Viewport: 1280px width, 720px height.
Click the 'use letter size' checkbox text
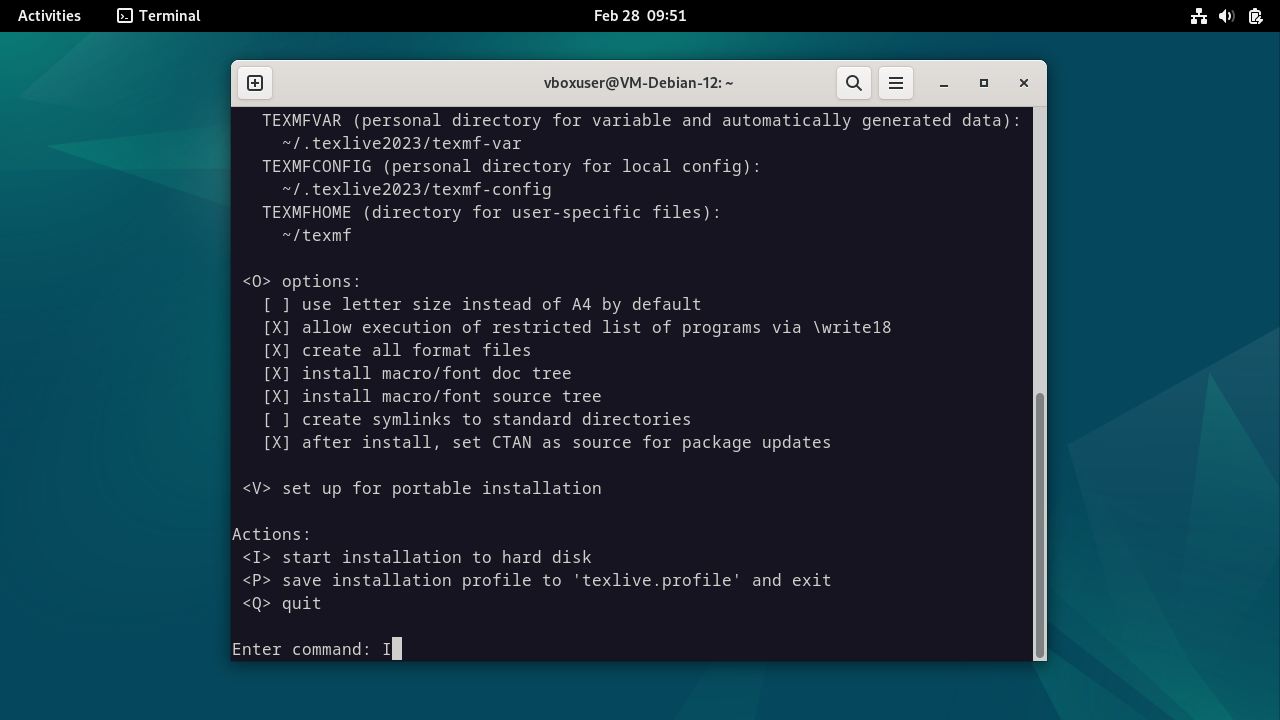(x=482, y=304)
